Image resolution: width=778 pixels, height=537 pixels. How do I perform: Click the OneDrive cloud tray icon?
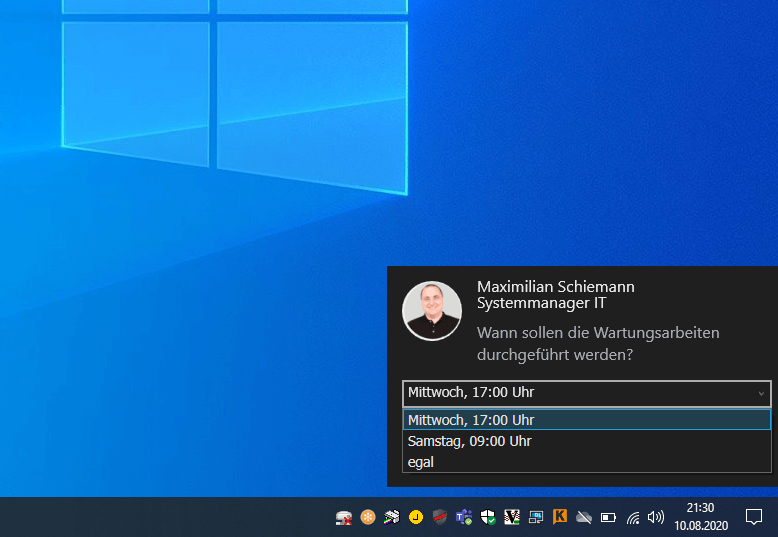(x=584, y=517)
